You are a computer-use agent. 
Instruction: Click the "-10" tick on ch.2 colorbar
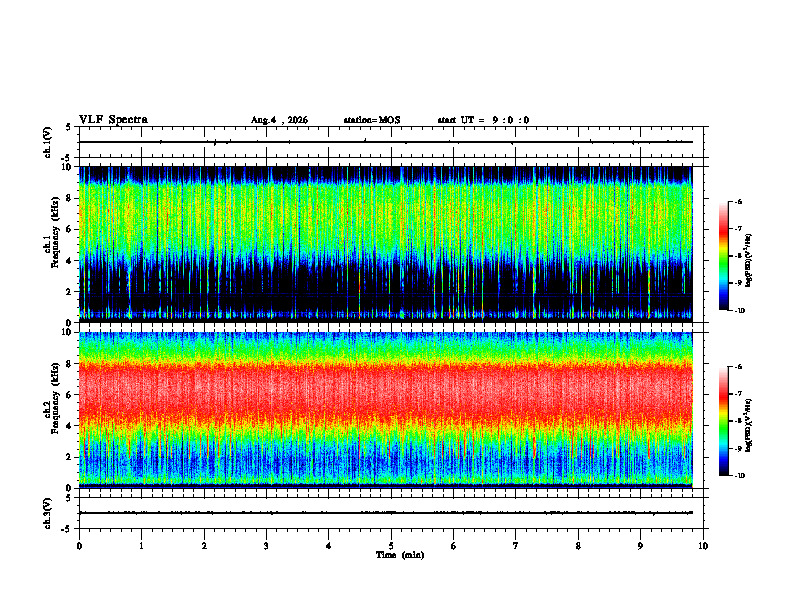739,476
